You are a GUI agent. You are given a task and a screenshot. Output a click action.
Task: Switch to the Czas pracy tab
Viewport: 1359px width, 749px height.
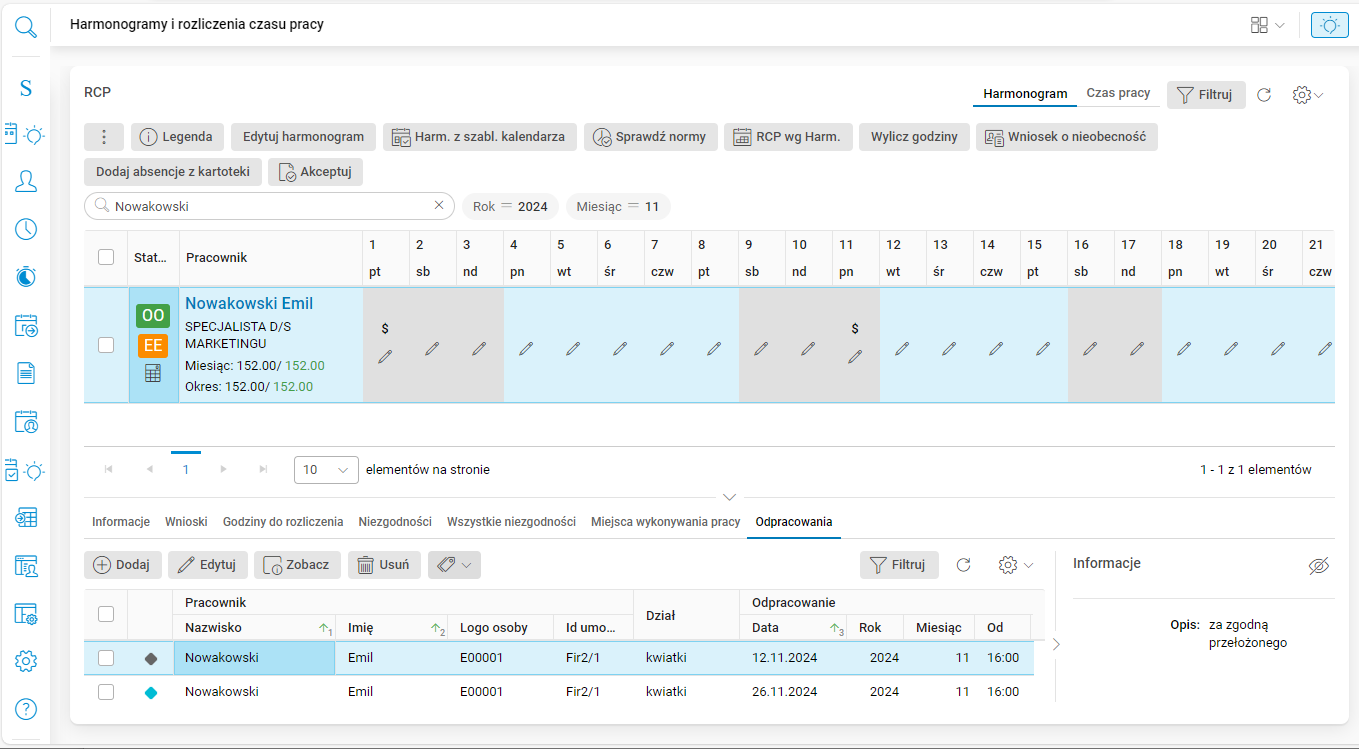(x=1118, y=93)
